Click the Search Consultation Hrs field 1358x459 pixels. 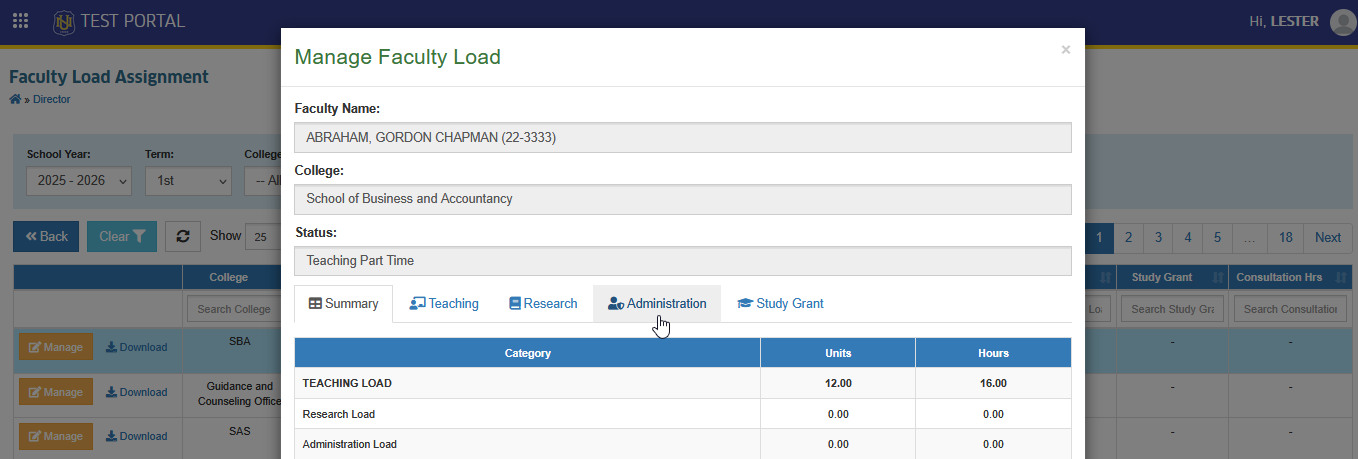click(x=1290, y=309)
